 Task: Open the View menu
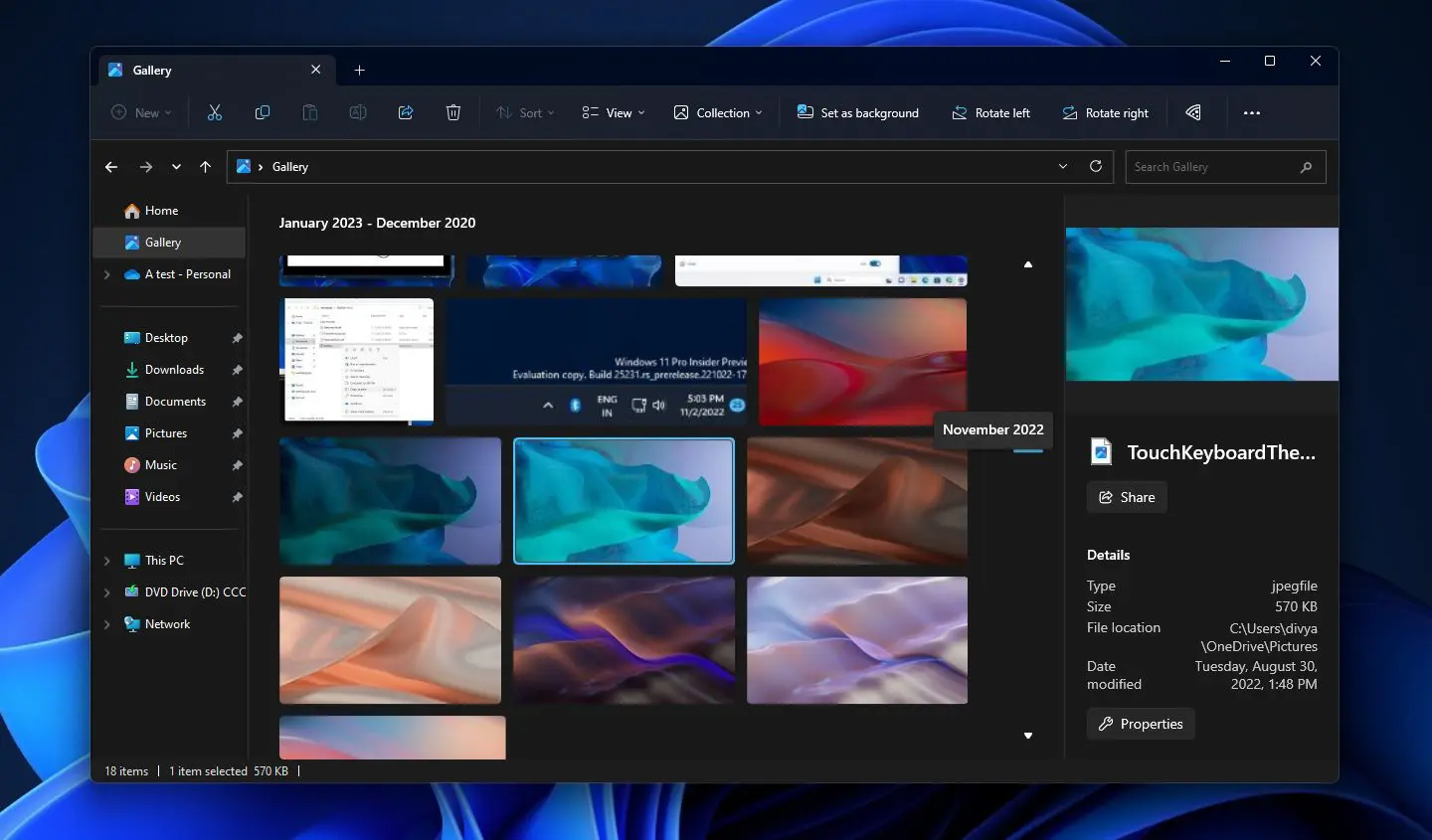pyautogui.click(x=613, y=112)
